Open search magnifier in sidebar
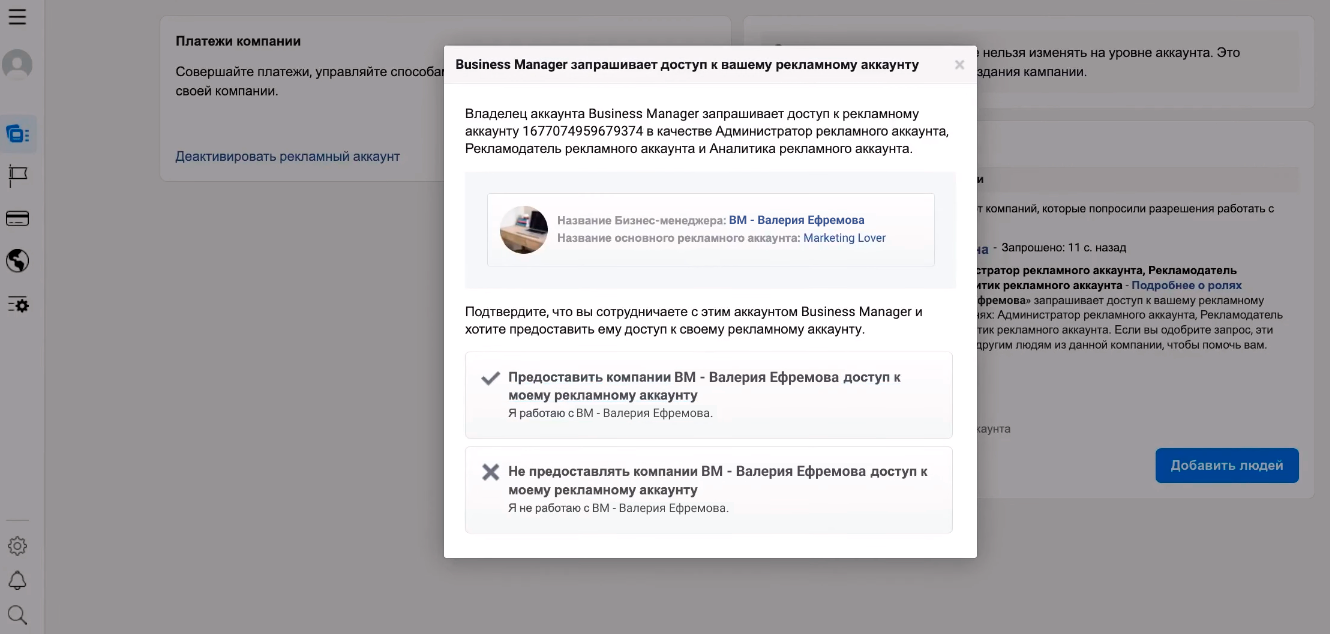The image size is (1330, 634). 17,614
